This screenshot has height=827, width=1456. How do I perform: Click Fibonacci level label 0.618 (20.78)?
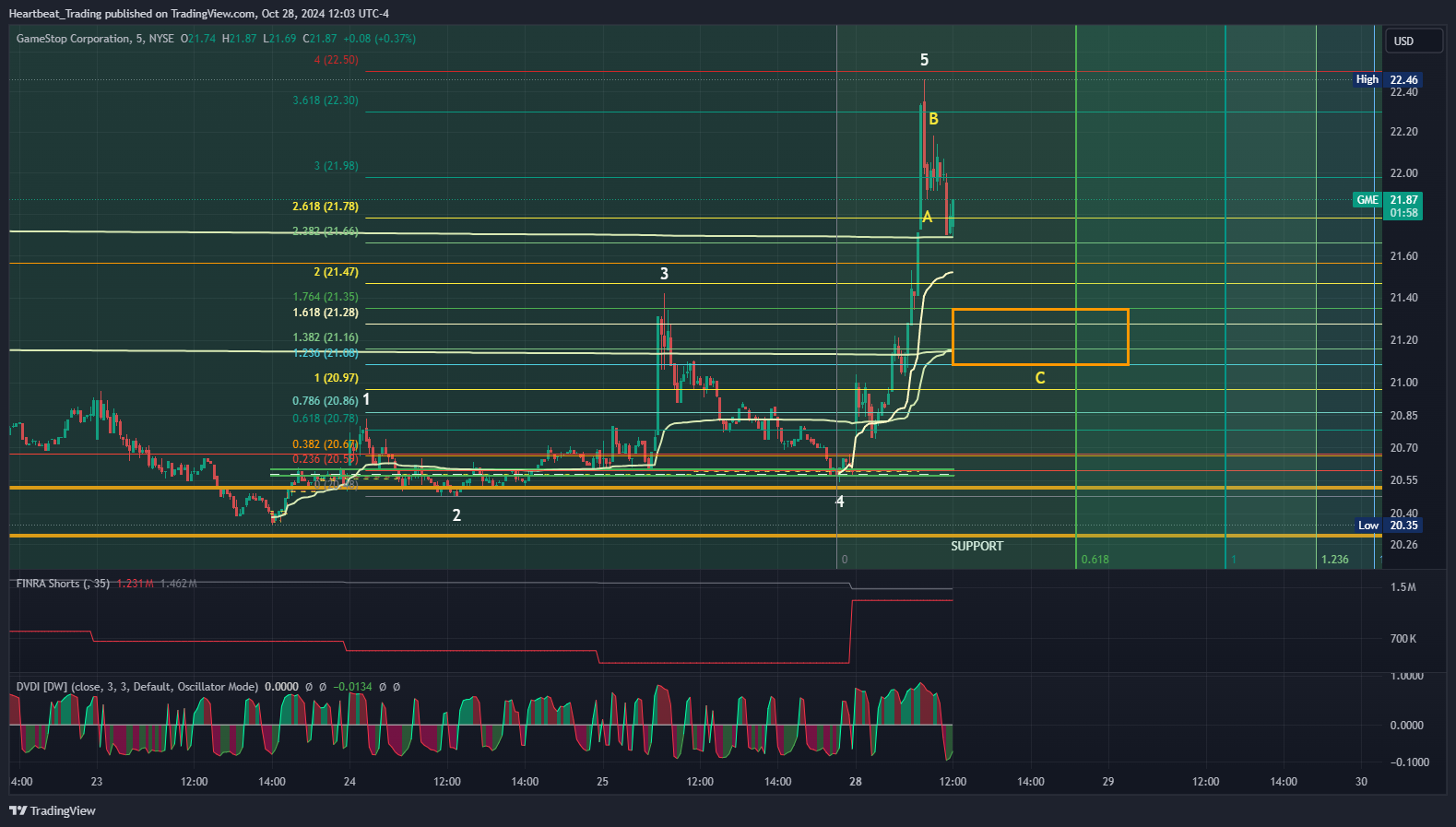[326, 419]
